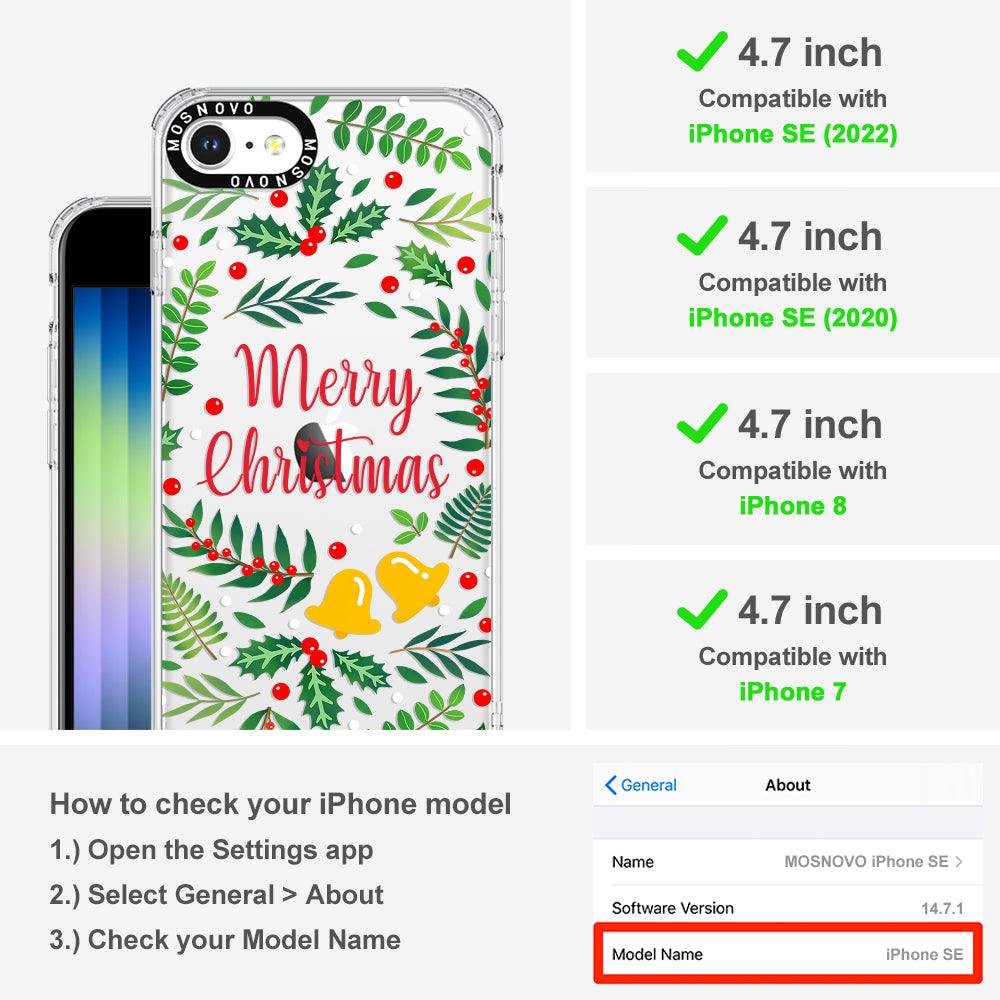Click the green checkmark beside iPhone SE (2022)
This screenshot has width=1000, height=1000.
pos(702,51)
